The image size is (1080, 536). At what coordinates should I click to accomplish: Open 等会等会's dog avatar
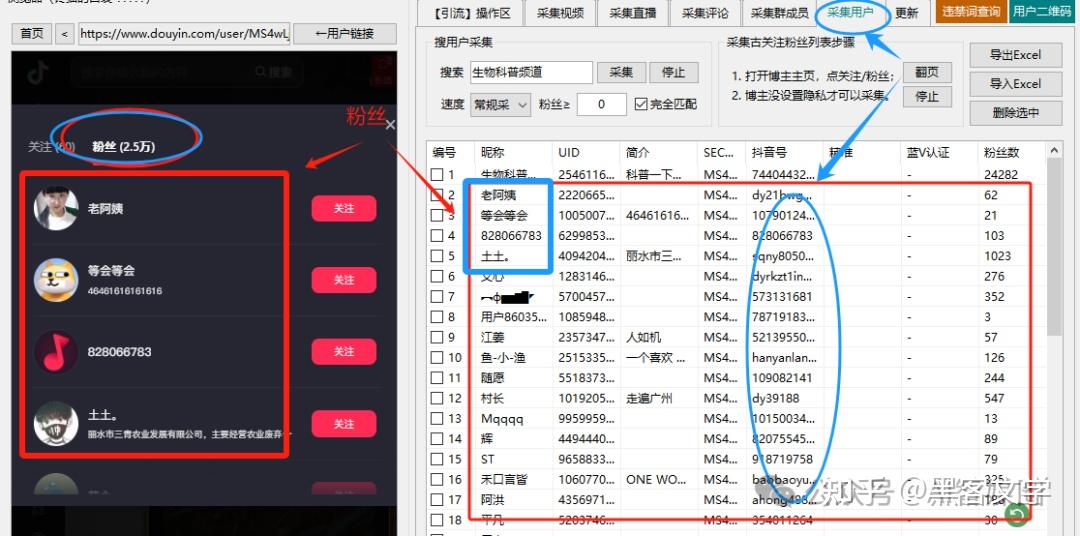(x=56, y=280)
